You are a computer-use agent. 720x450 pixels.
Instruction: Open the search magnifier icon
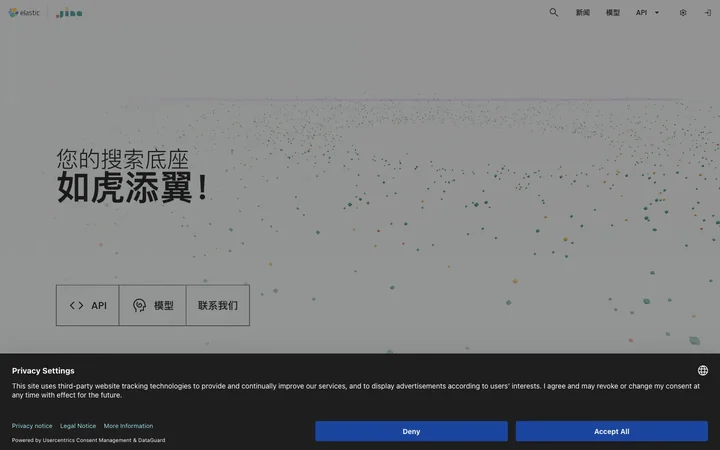click(554, 12)
